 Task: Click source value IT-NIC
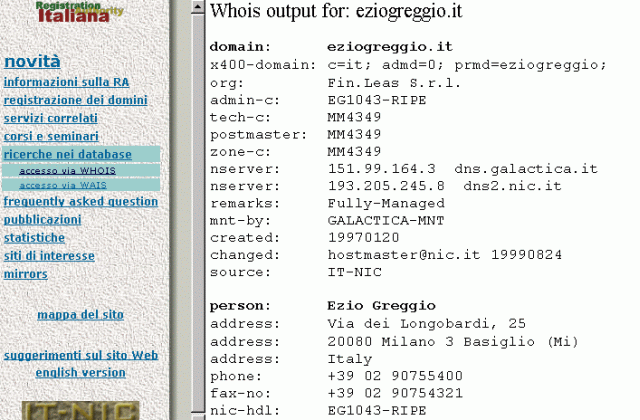[x=354, y=272]
